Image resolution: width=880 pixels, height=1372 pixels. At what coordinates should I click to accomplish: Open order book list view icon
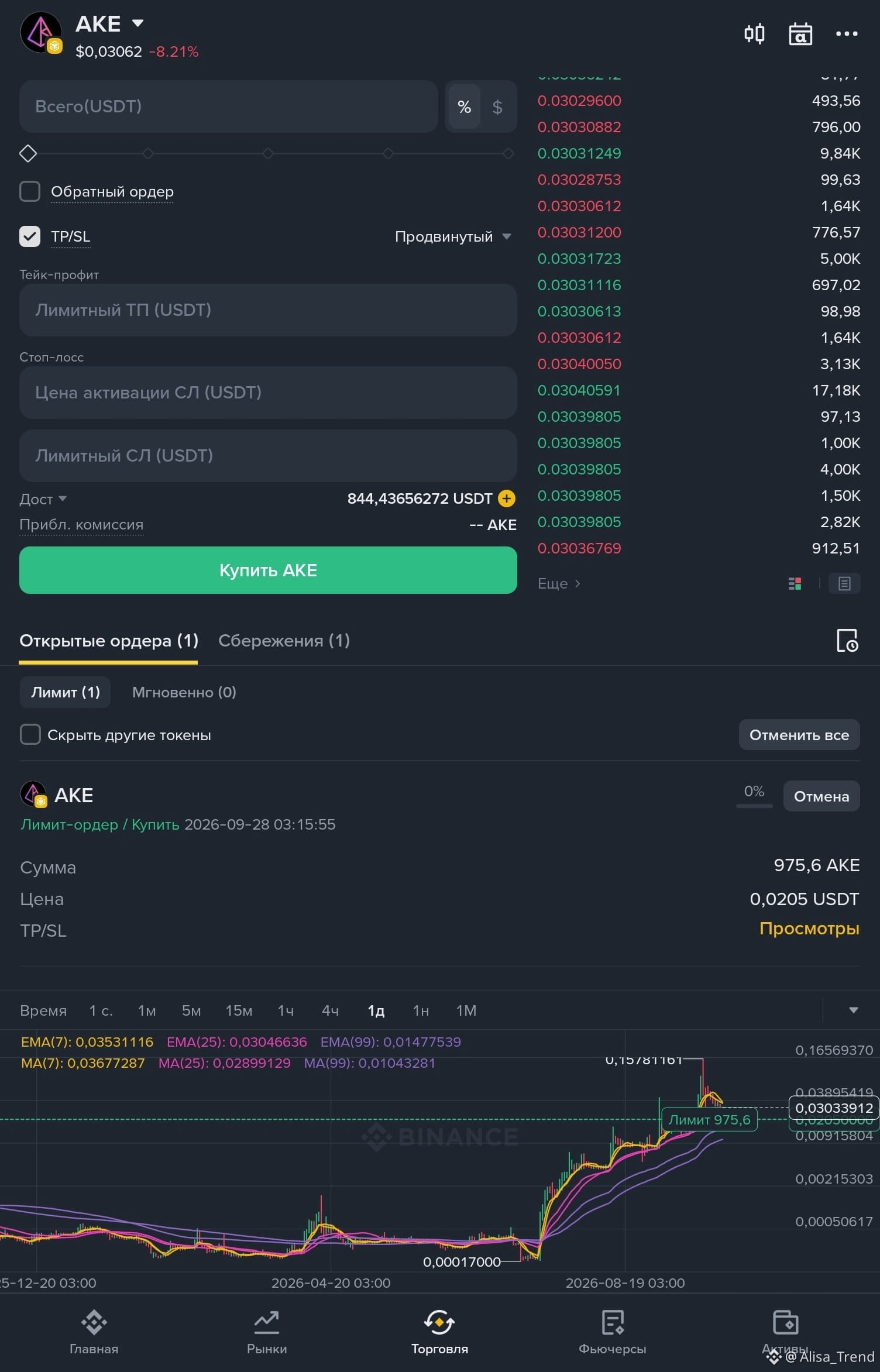pos(844,583)
